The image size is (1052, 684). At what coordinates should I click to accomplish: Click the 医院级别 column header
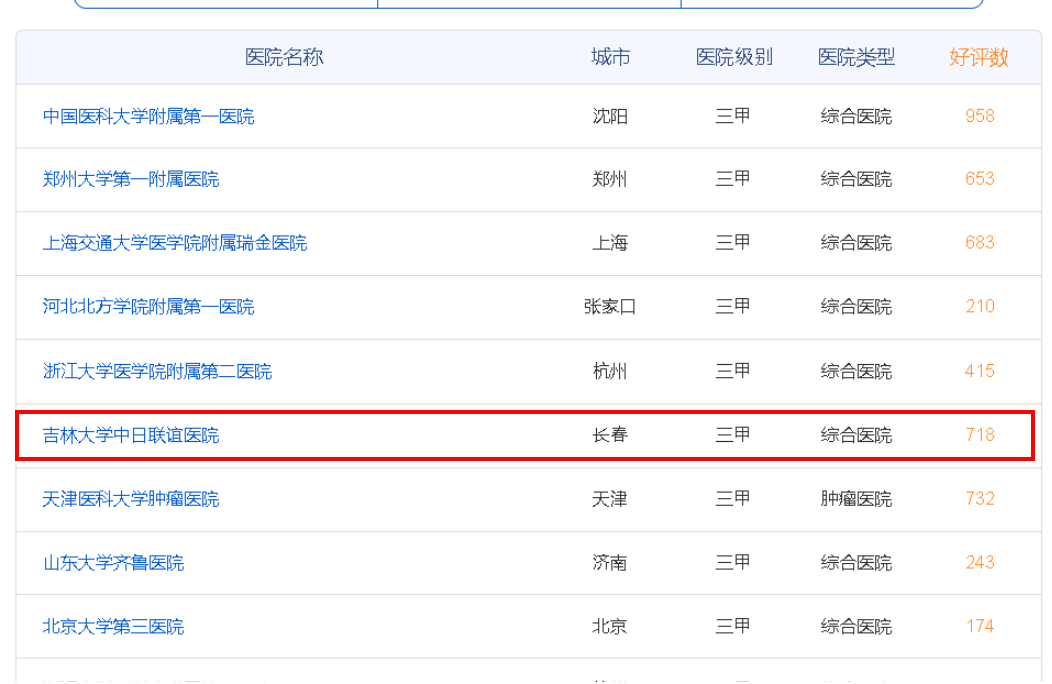tap(734, 57)
